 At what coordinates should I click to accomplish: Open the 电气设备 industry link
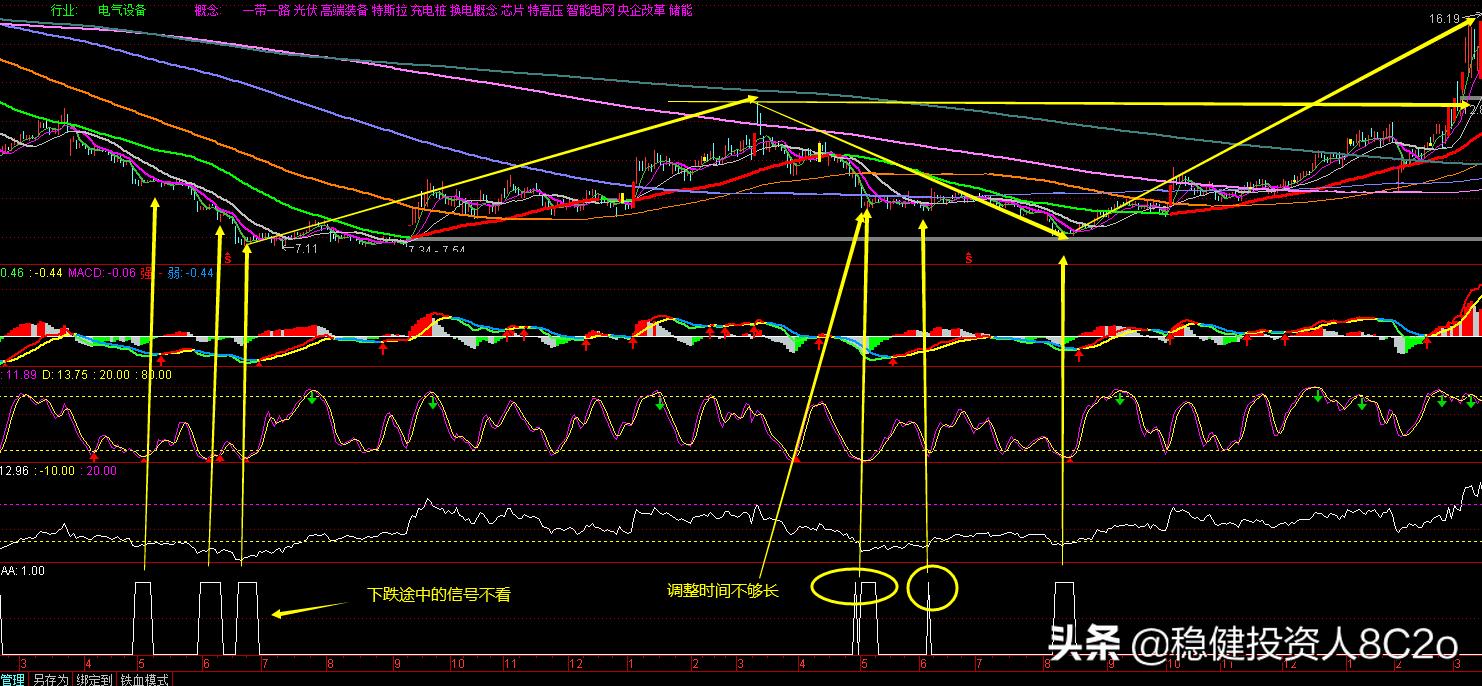122,10
